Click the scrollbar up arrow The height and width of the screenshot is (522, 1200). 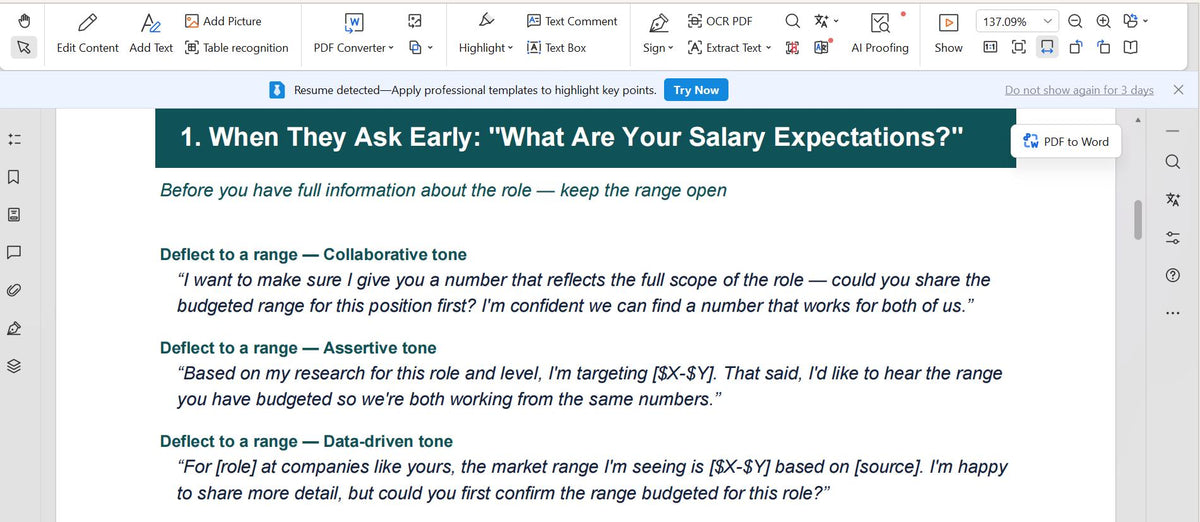click(x=1137, y=121)
